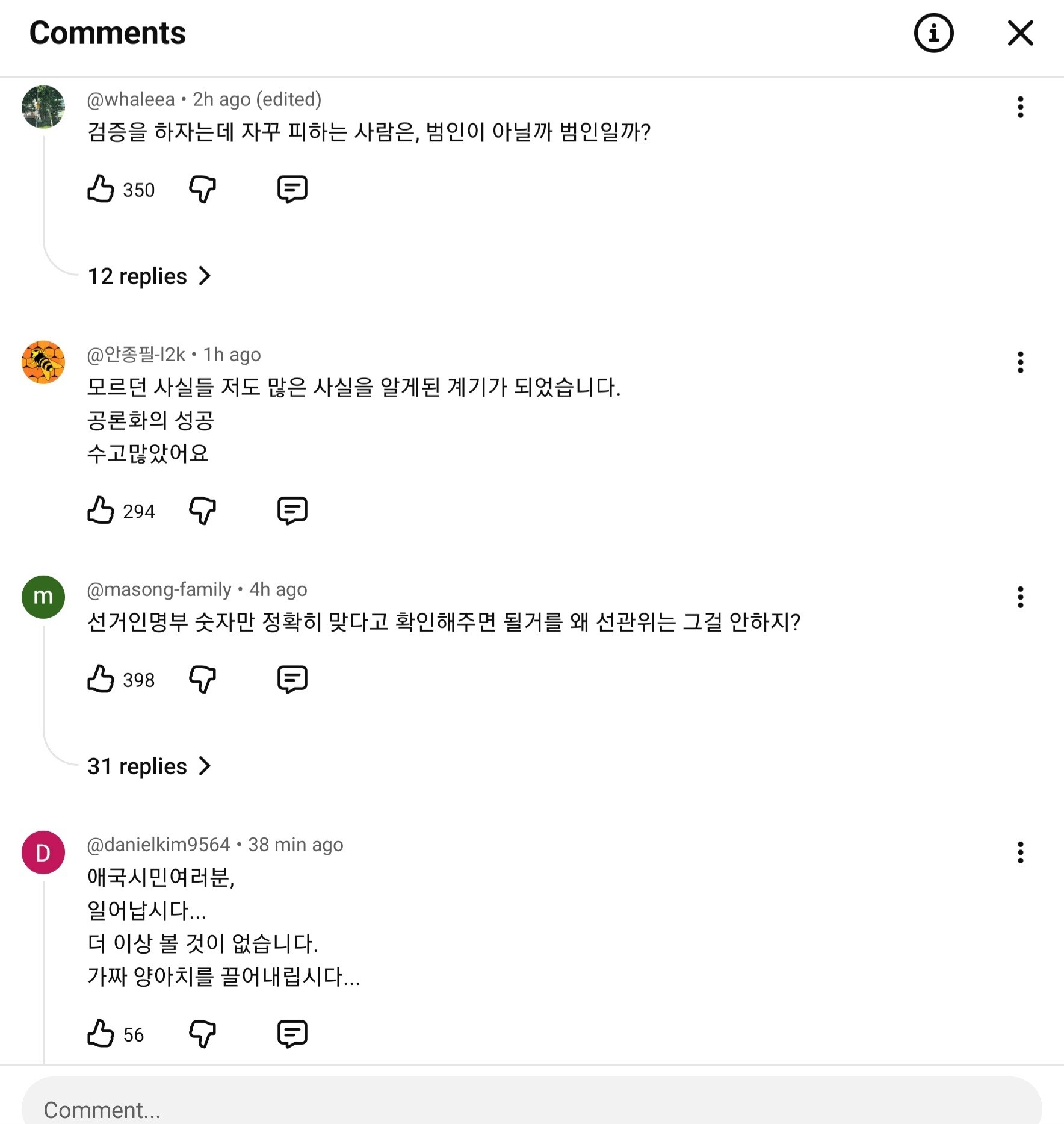This screenshot has height=1124, width=1064.
Task: Open the bee avatar profile picture
Action: [x=43, y=362]
